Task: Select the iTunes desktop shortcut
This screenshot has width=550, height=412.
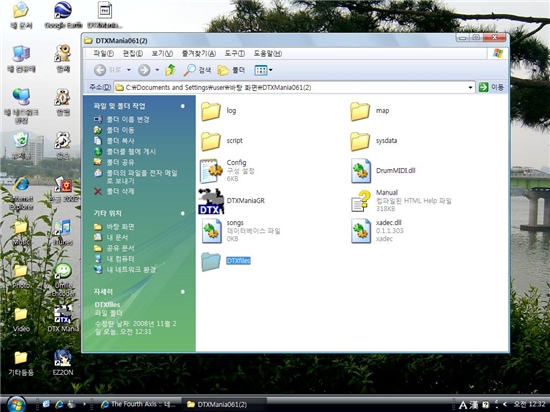Action: (63, 232)
